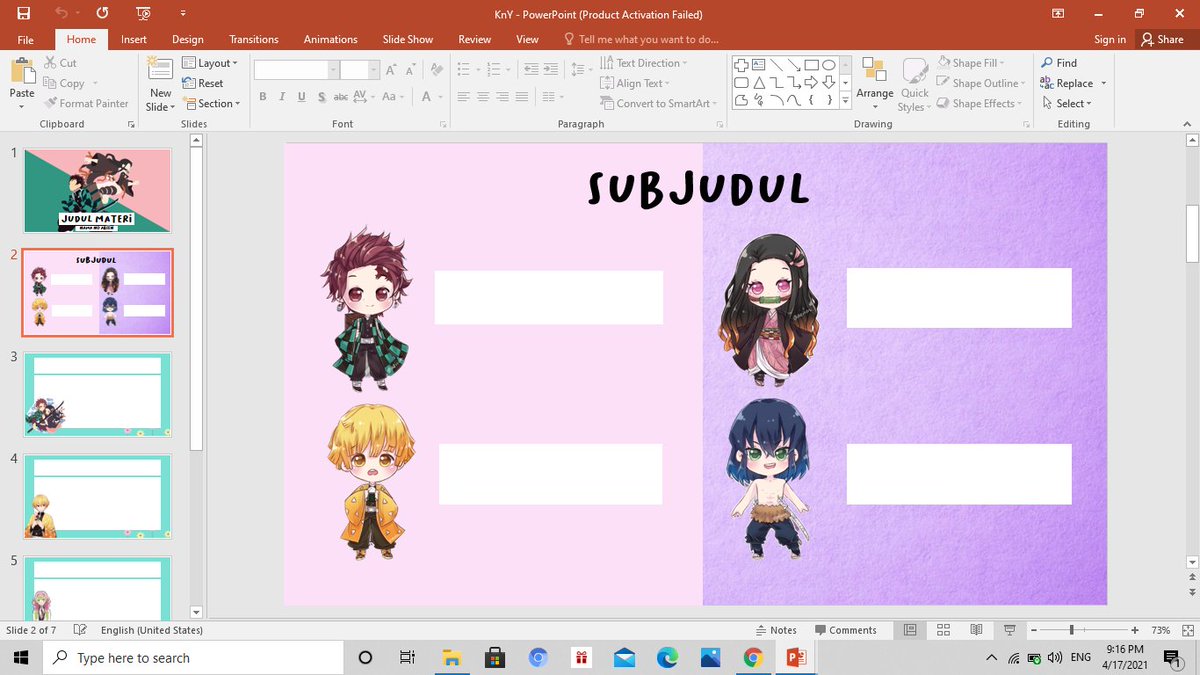This screenshot has width=1200, height=675.
Task: Toggle Justify paragraph alignment
Action: coord(521,97)
